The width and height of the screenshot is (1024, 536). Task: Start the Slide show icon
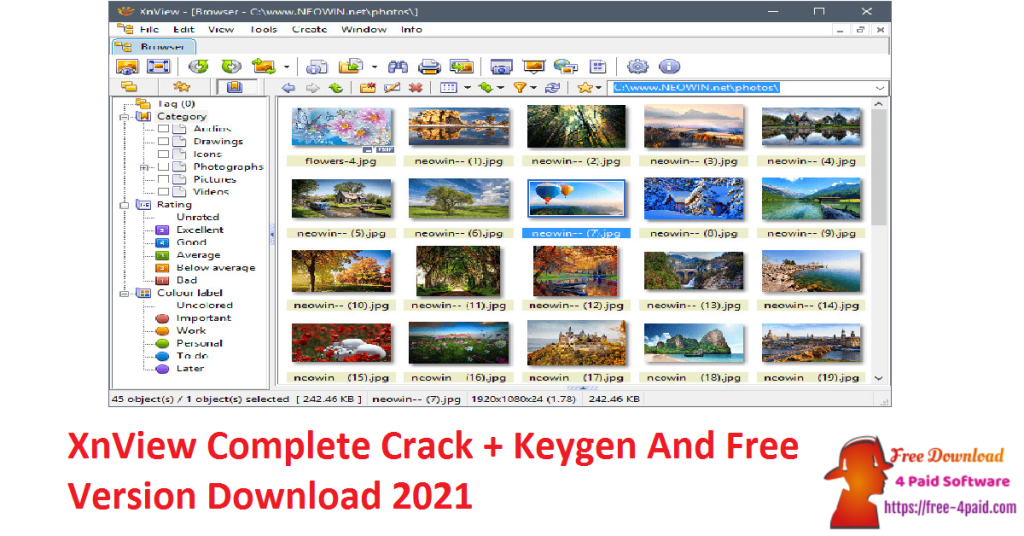[x=534, y=67]
